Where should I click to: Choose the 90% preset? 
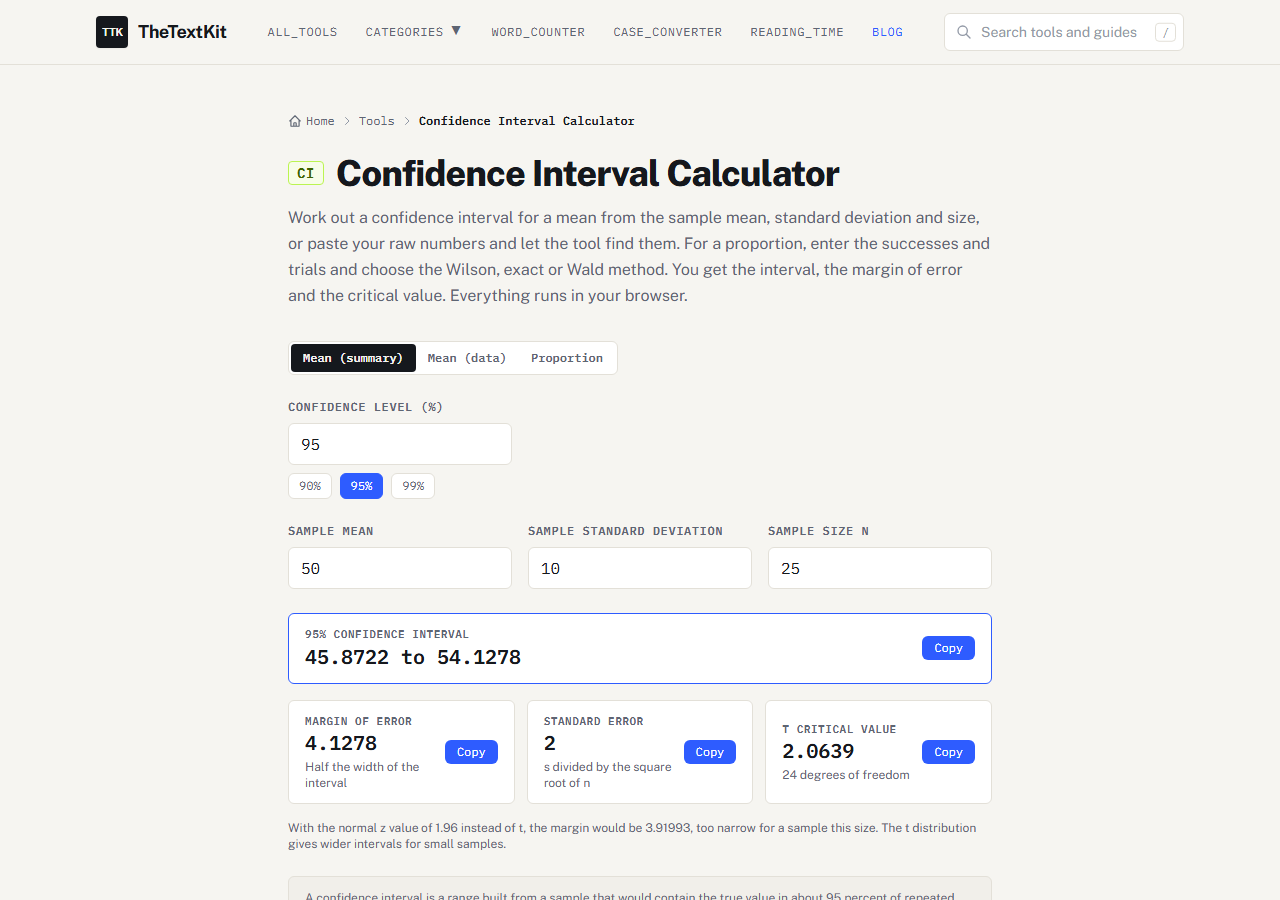pyautogui.click(x=310, y=486)
